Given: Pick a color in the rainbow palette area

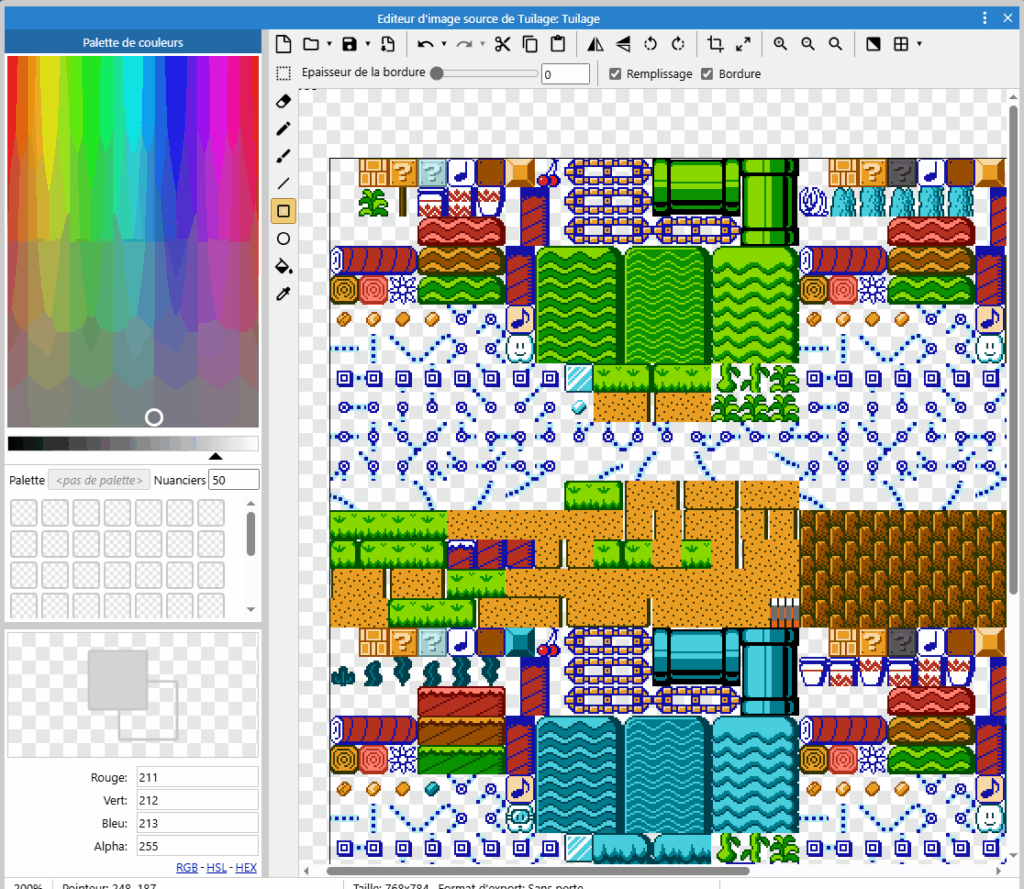Looking at the screenshot, I should 133,242.
